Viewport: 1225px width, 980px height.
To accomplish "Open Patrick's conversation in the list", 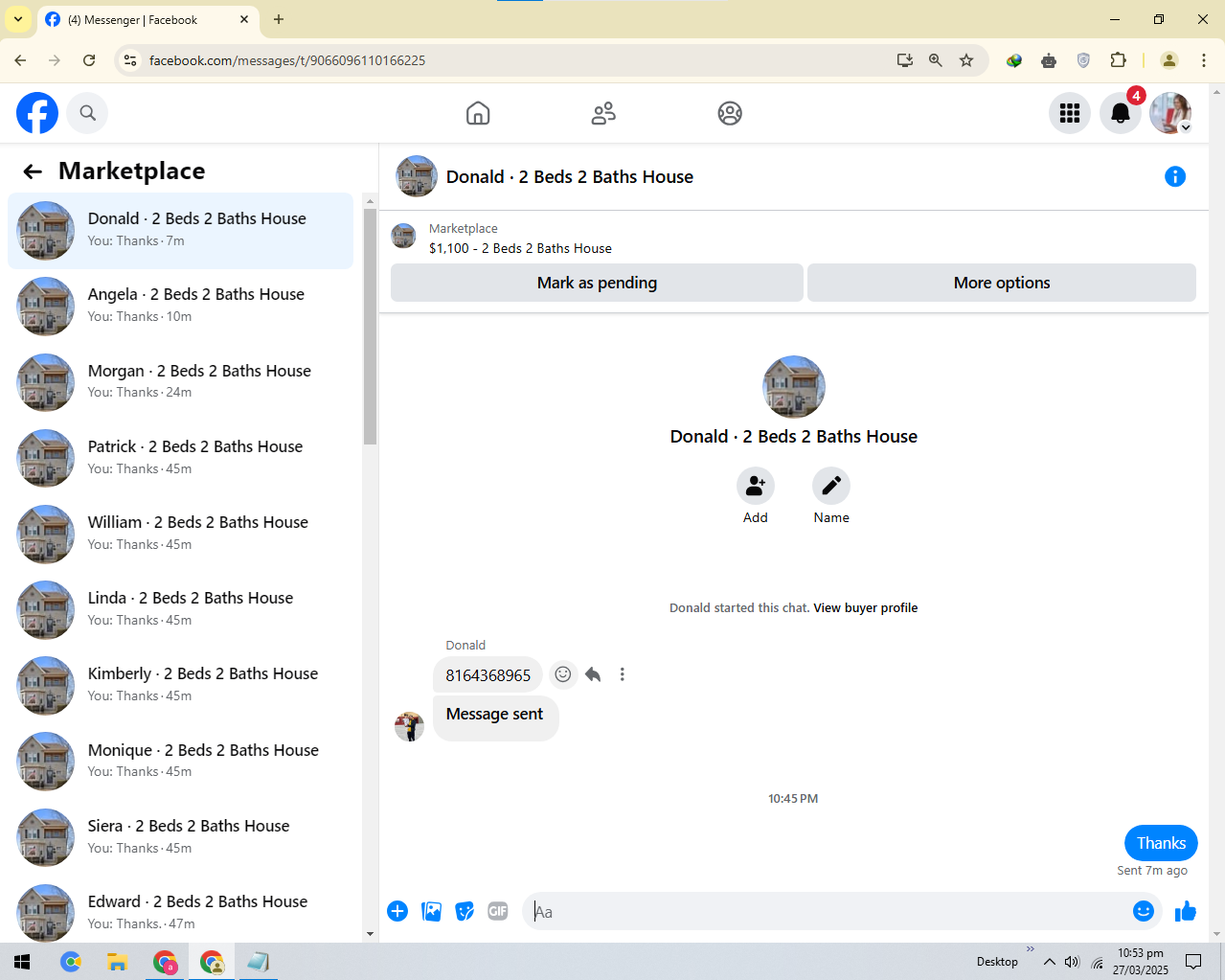I will pos(180,458).
